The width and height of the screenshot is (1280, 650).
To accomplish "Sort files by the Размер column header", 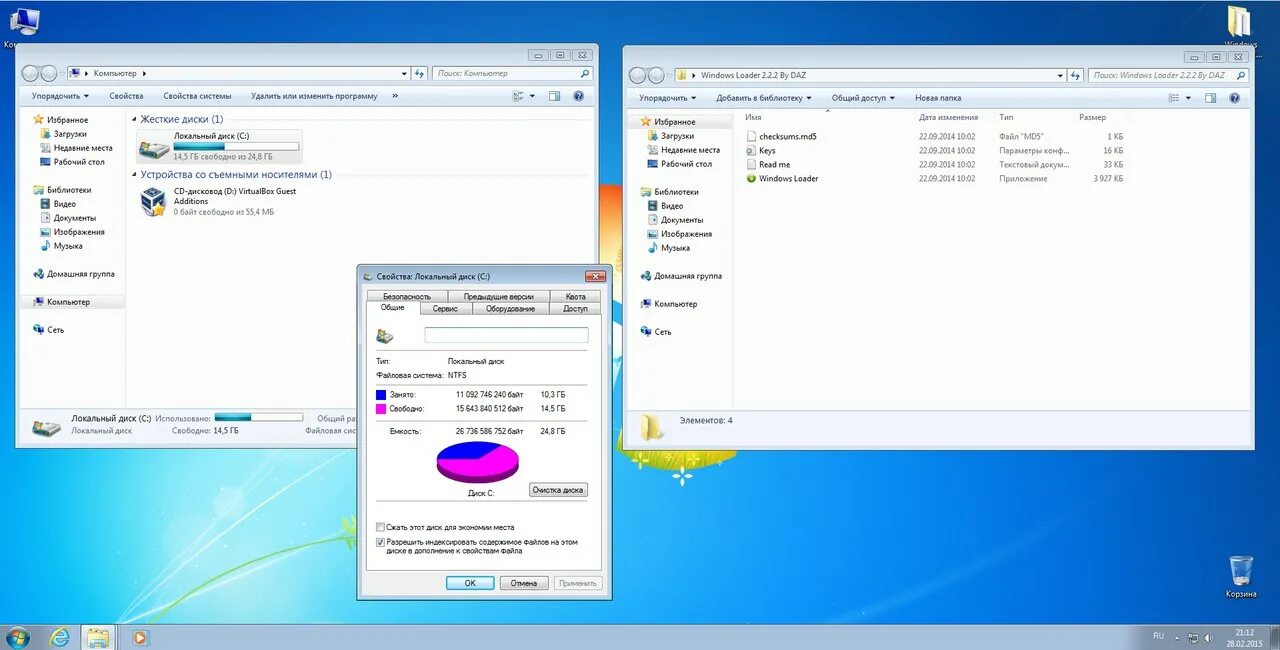I will 1092,117.
